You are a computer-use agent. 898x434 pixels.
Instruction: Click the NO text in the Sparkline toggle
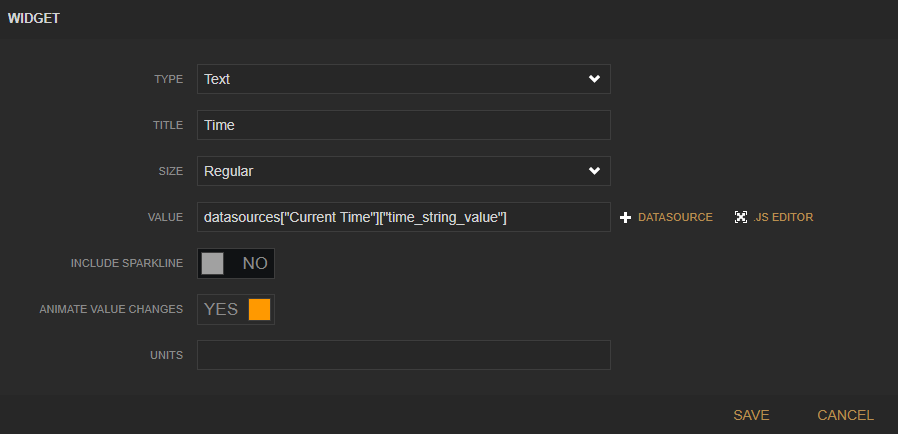coord(255,263)
